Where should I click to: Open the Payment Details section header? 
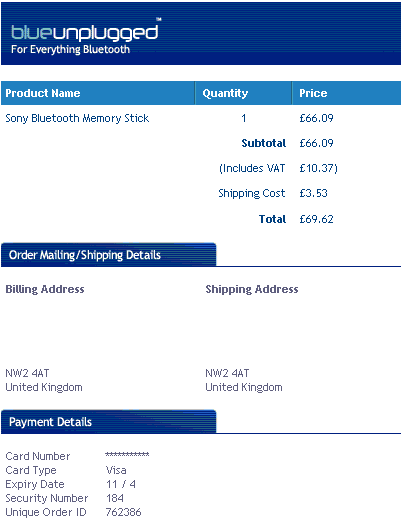click(109, 422)
